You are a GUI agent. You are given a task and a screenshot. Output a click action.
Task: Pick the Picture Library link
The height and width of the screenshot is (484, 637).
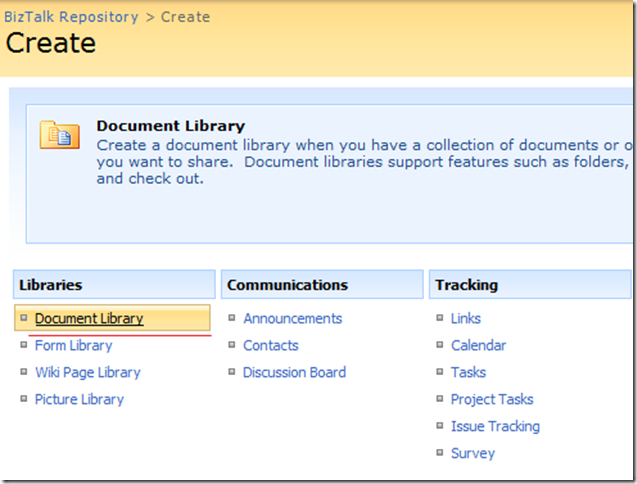click(x=79, y=400)
